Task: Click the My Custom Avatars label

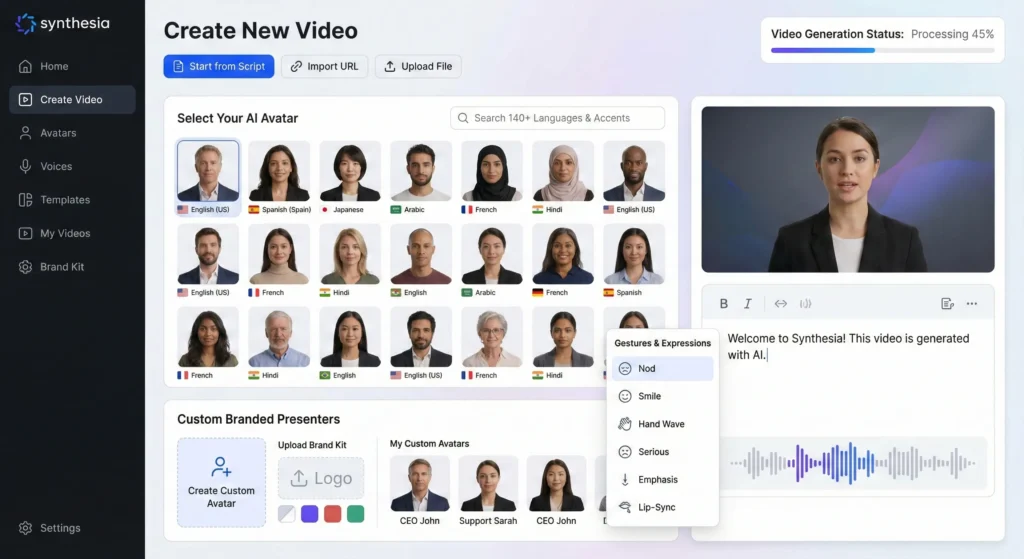Action: [430, 443]
